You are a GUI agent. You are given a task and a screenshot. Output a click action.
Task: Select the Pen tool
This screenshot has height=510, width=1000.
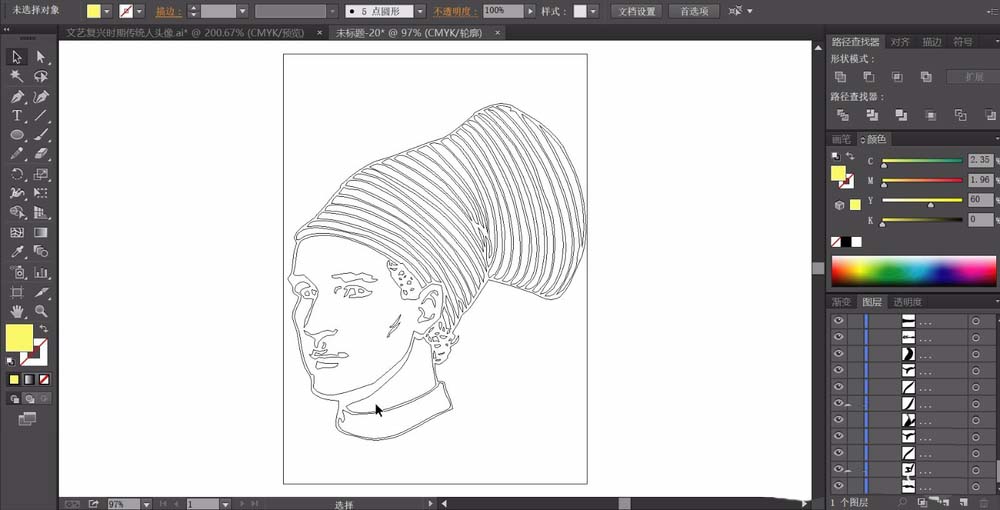coord(17,97)
